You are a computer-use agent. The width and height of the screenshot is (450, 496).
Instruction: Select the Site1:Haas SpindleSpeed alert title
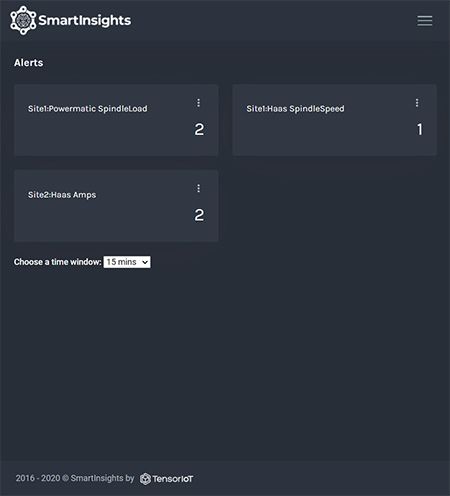[295, 109]
